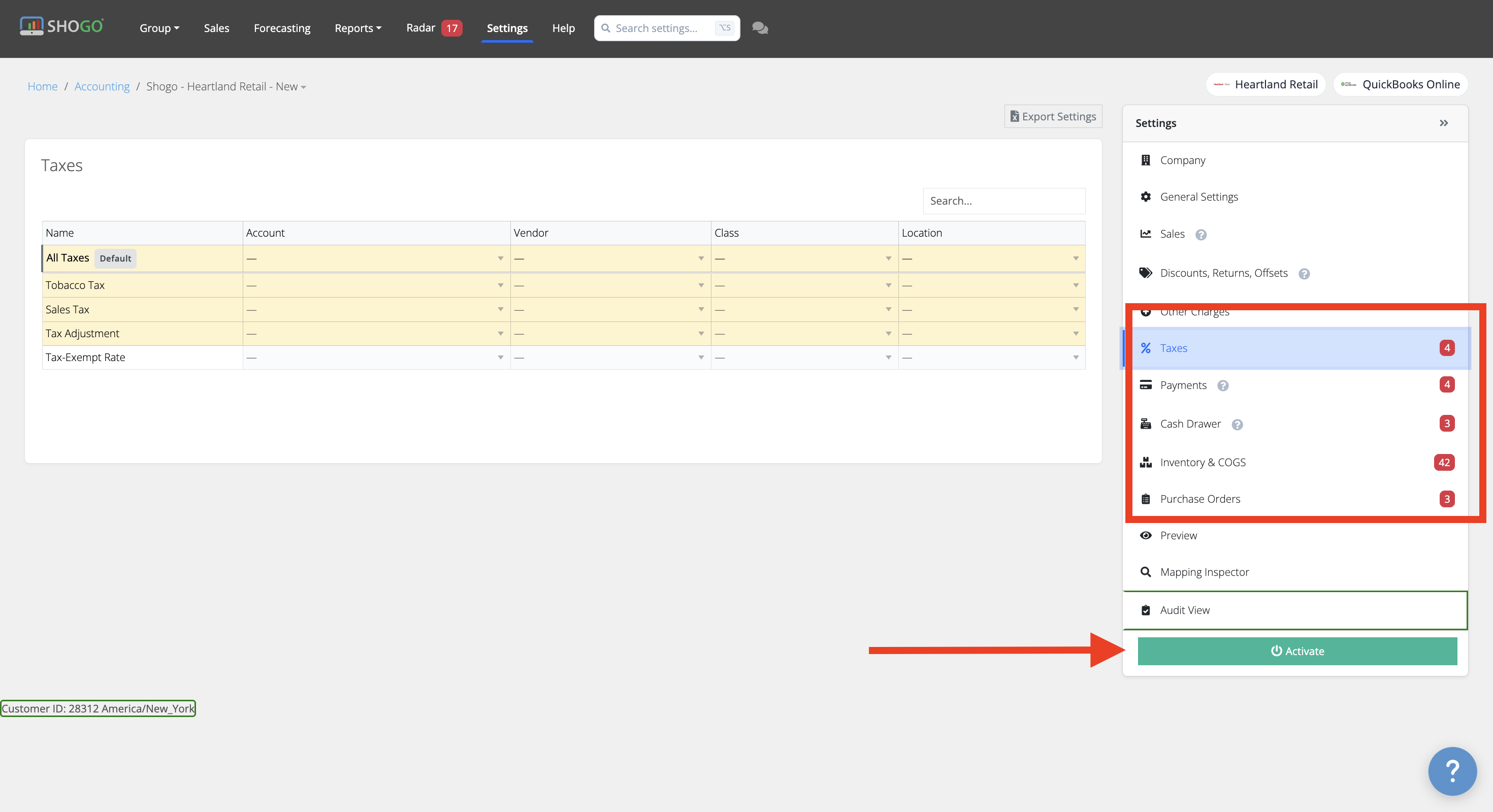1493x812 pixels.
Task: Go to Accounting breadcrumb link
Action: click(102, 86)
